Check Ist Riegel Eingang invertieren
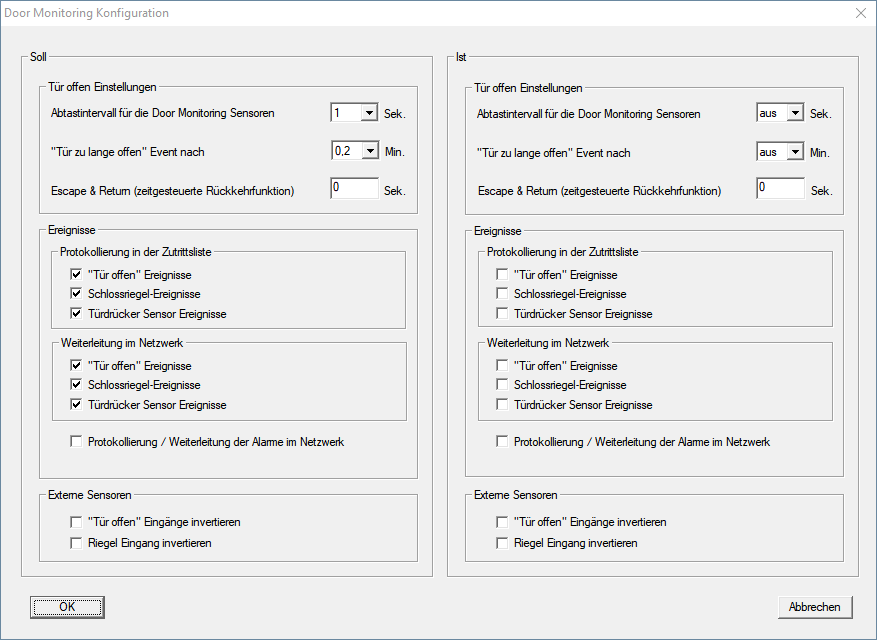 503,543
